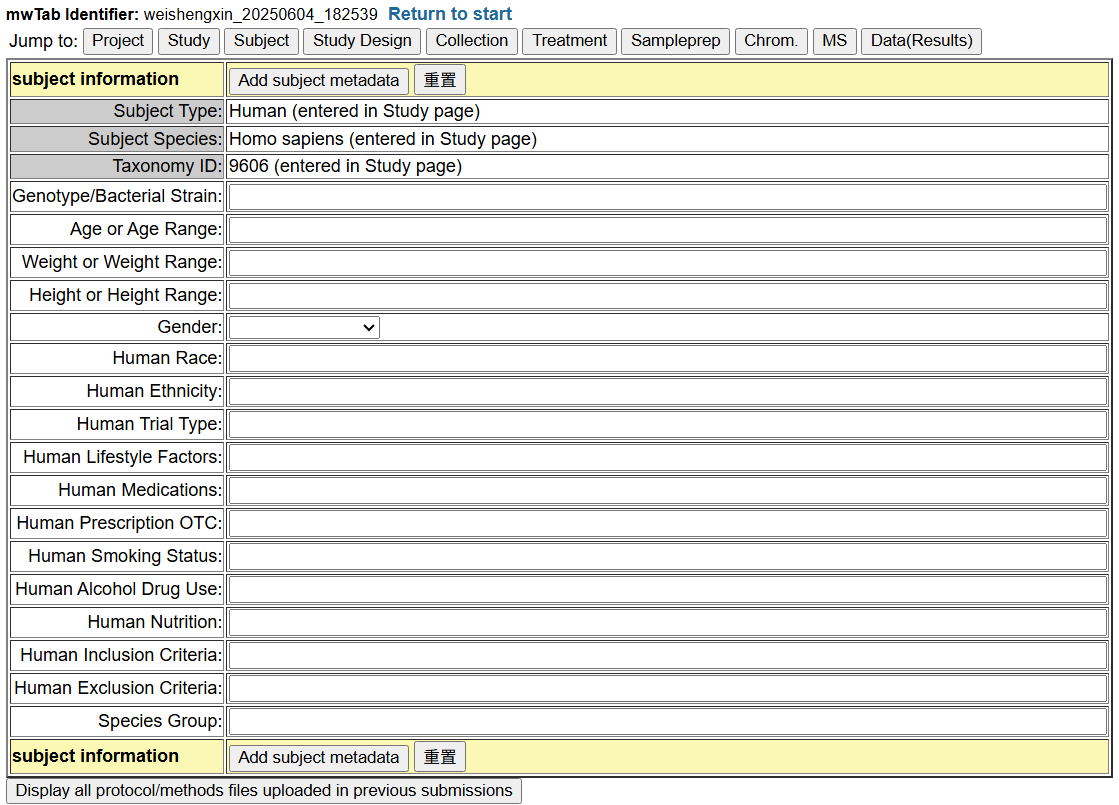Jump to the Project section

[x=118, y=41]
